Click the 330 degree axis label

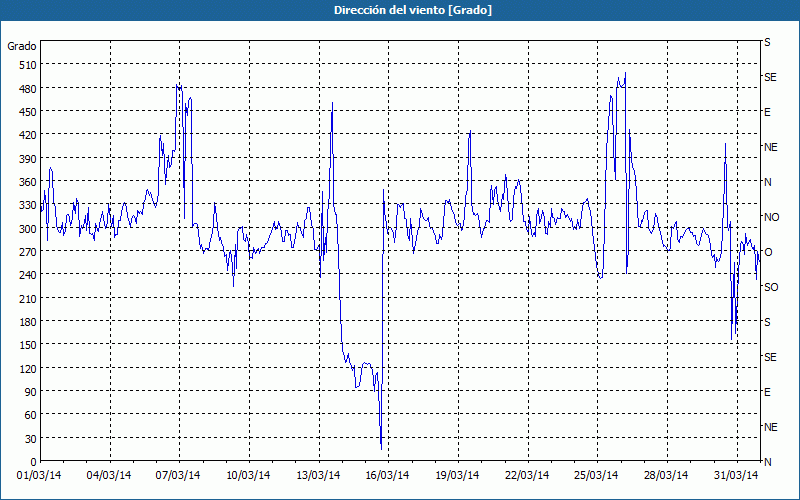(x=28, y=205)
